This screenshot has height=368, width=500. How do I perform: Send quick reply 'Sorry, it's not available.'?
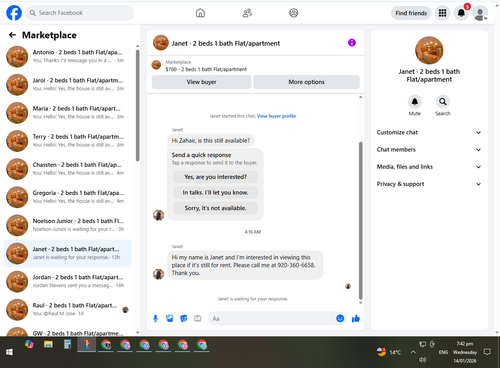click(x=215, y=208)
